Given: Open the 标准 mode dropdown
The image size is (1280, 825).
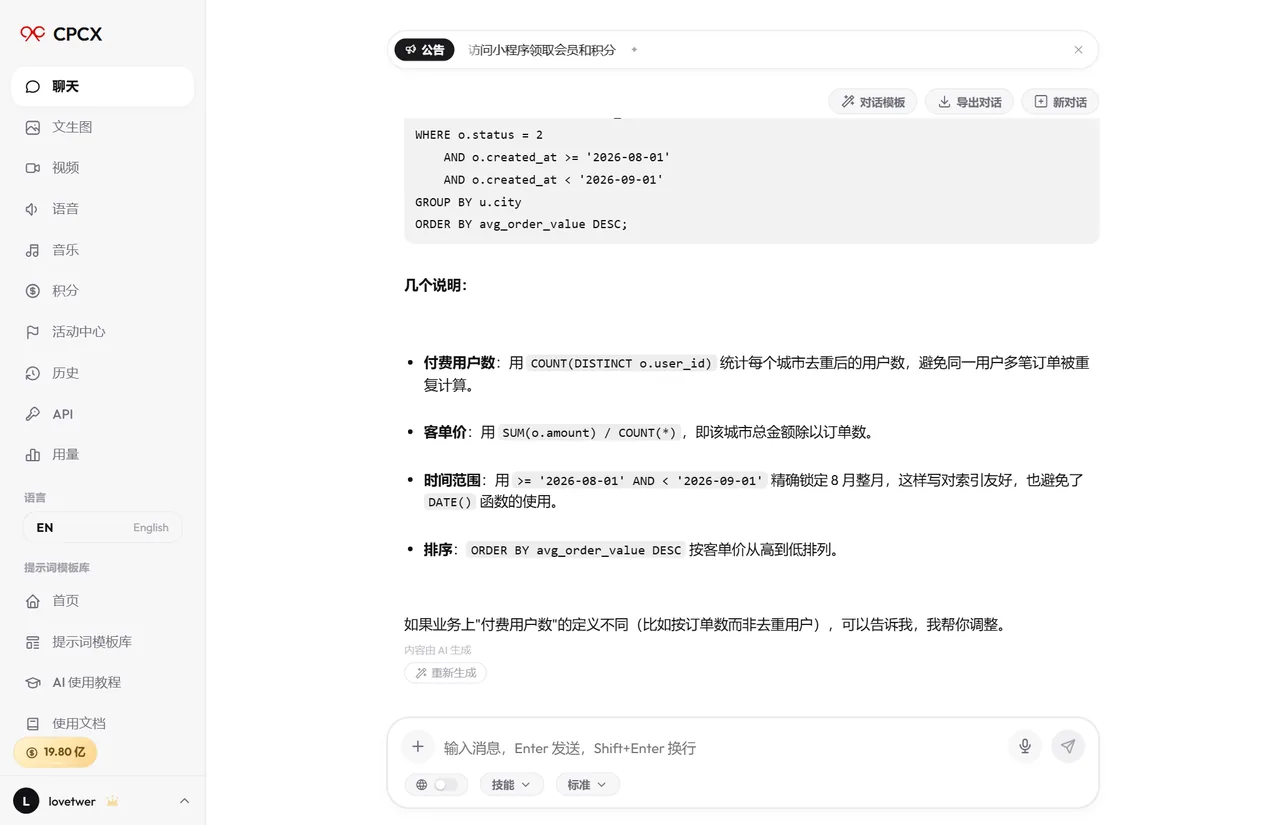Looking at the screenshot, I should [x=587, y=785].
